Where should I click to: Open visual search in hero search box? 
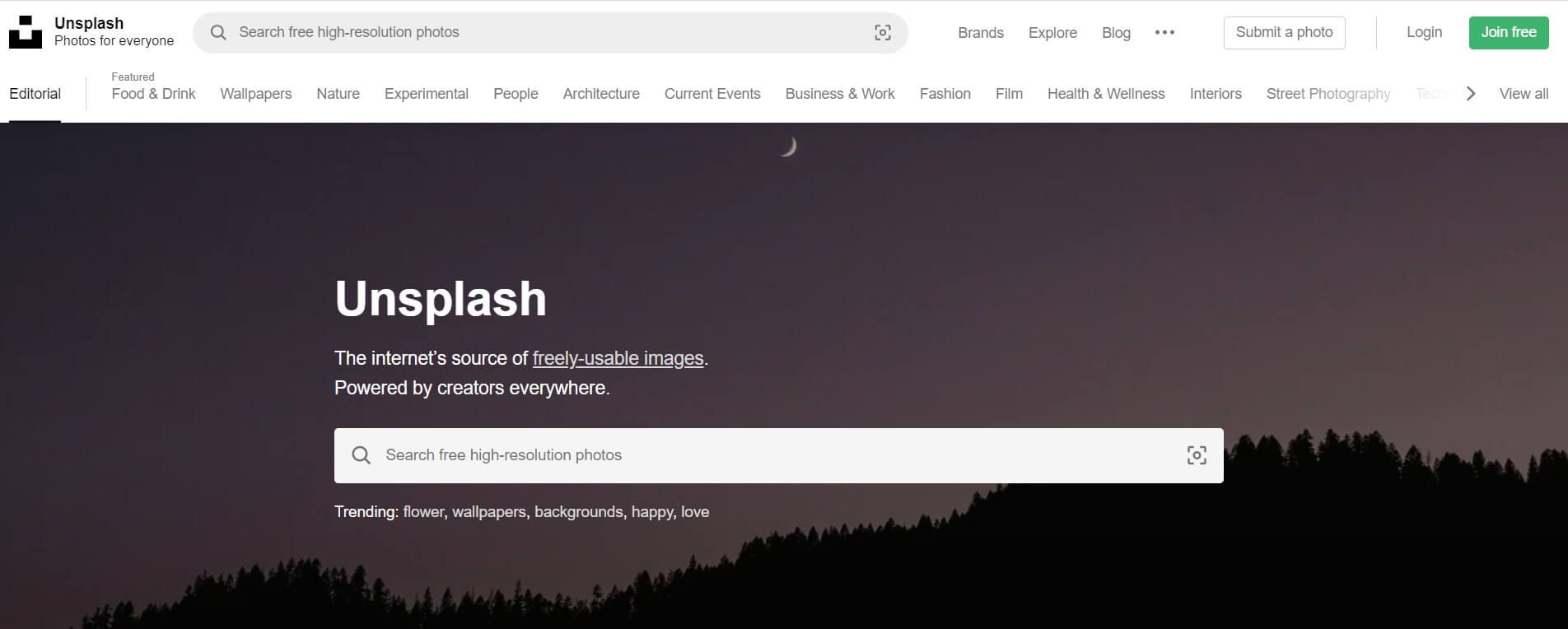(x=1196, y=455)
